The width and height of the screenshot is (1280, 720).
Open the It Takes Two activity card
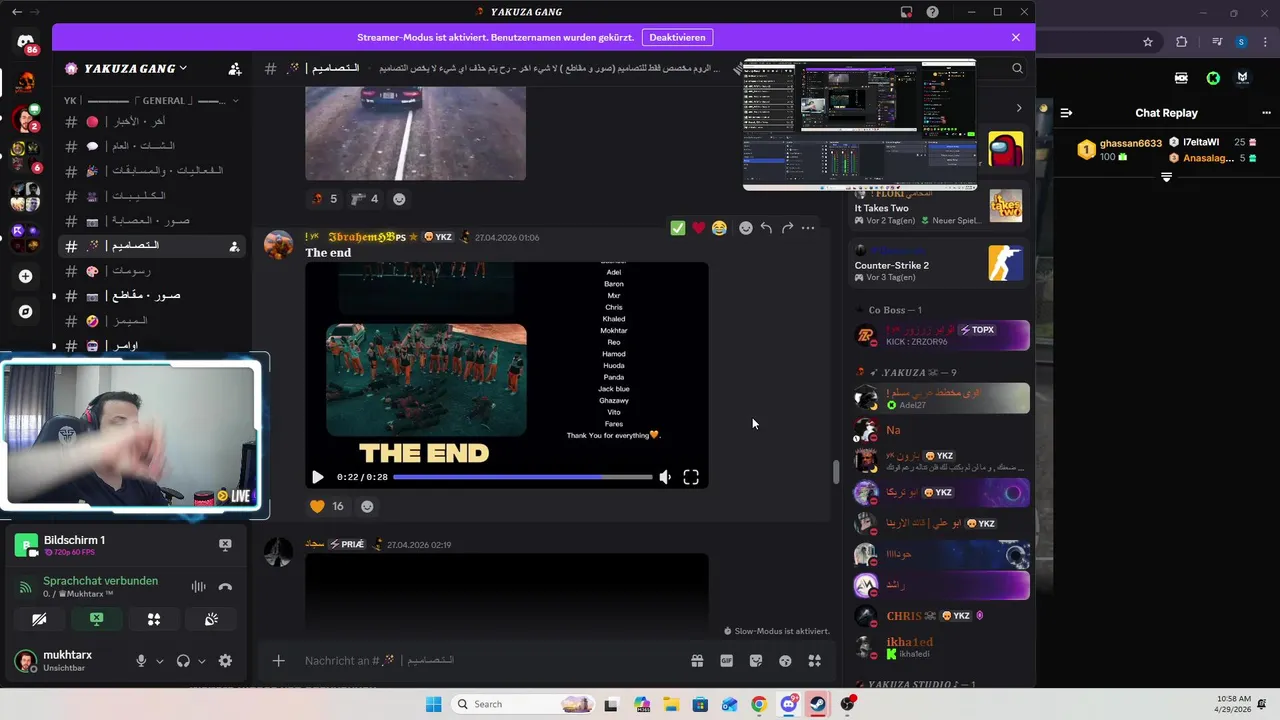(938, 205)
